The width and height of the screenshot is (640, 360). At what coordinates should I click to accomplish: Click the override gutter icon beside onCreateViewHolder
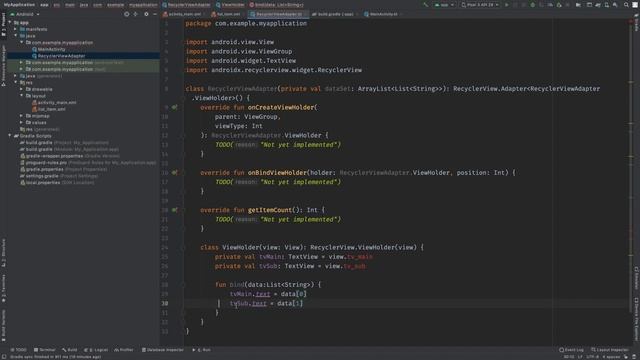click(x=175, y=107)
